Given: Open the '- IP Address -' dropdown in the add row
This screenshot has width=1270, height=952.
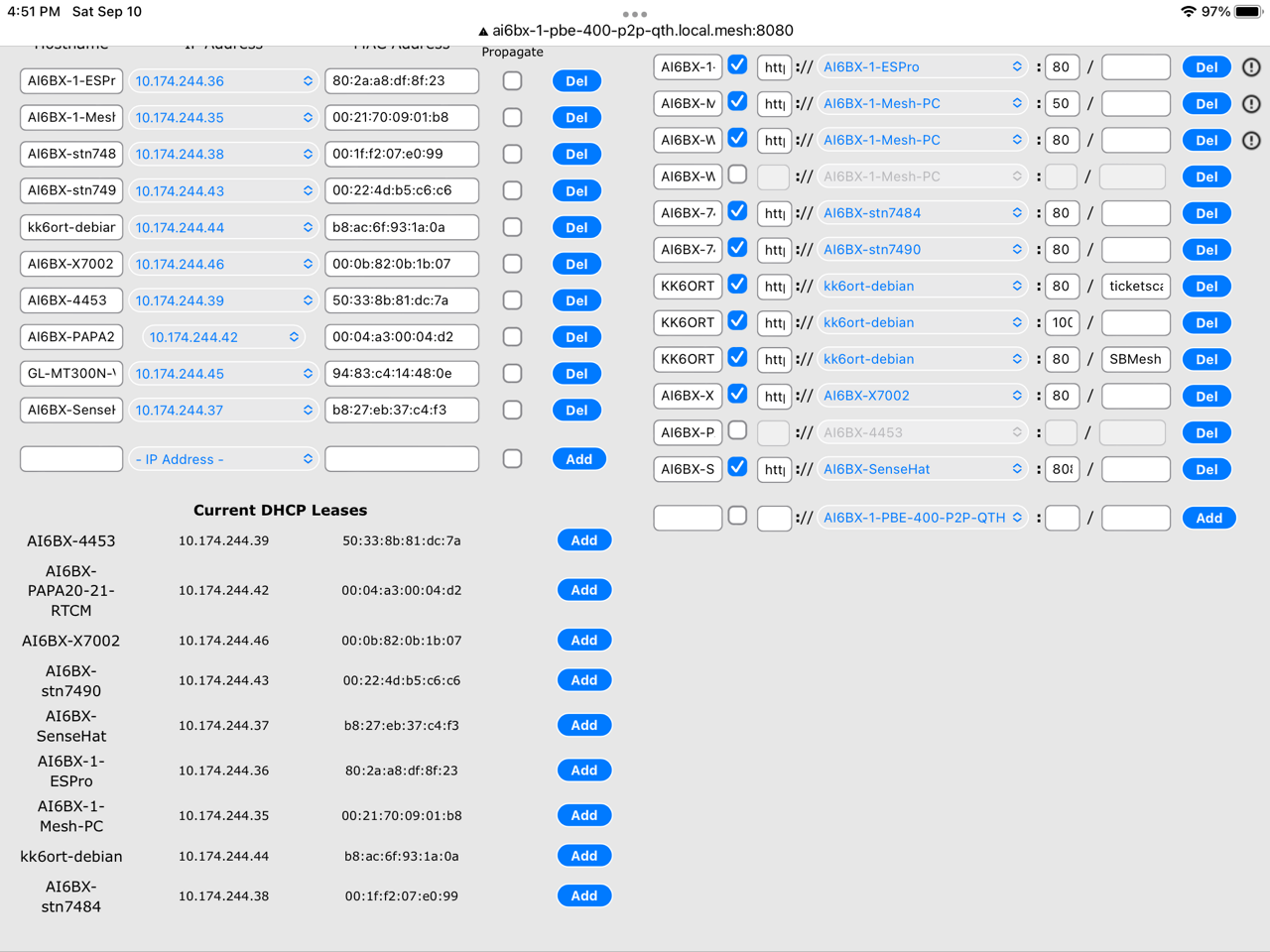Looking at the screenshot, I should tap(223, 458).
